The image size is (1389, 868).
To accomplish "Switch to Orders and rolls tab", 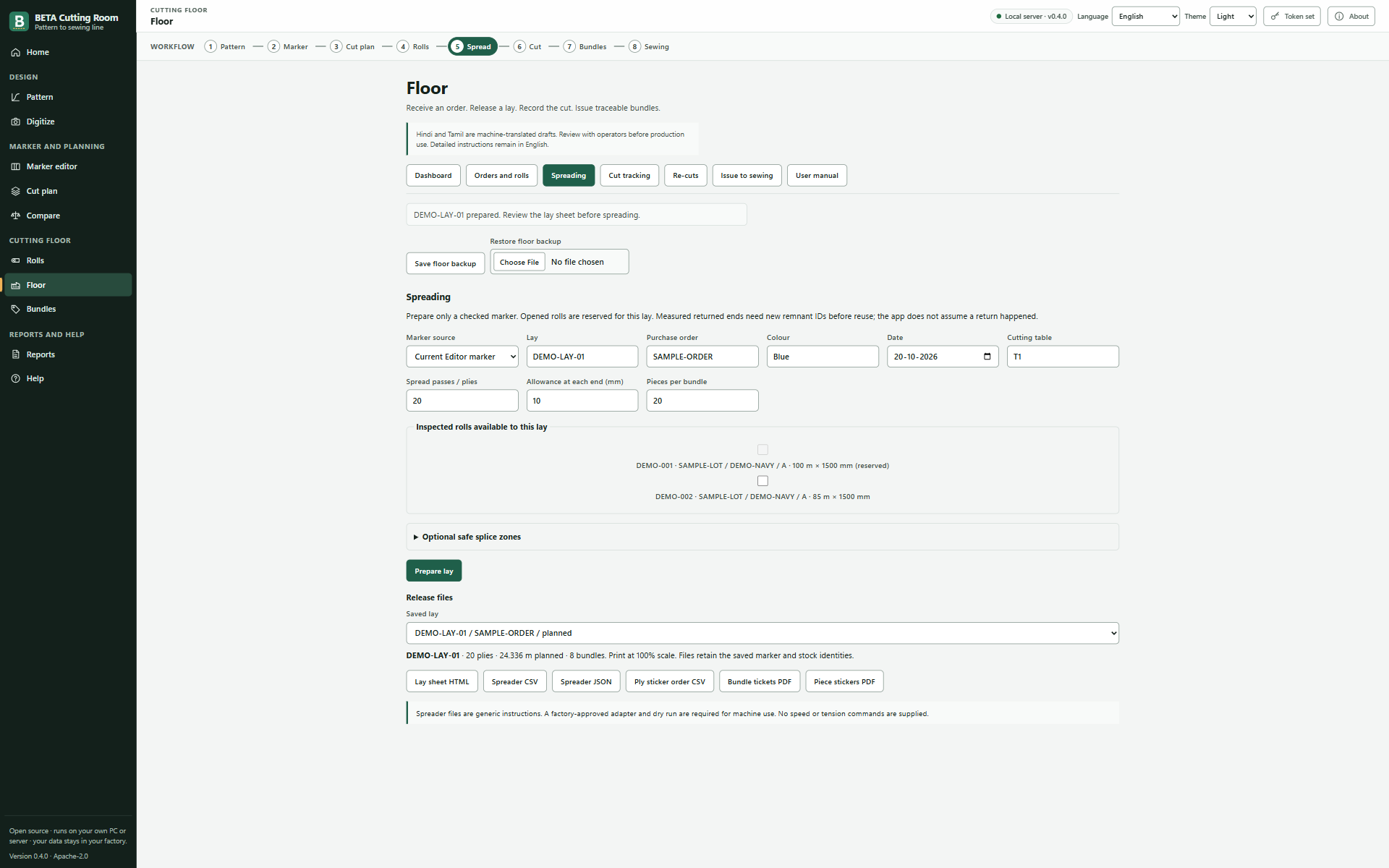I will pos(501,176).
